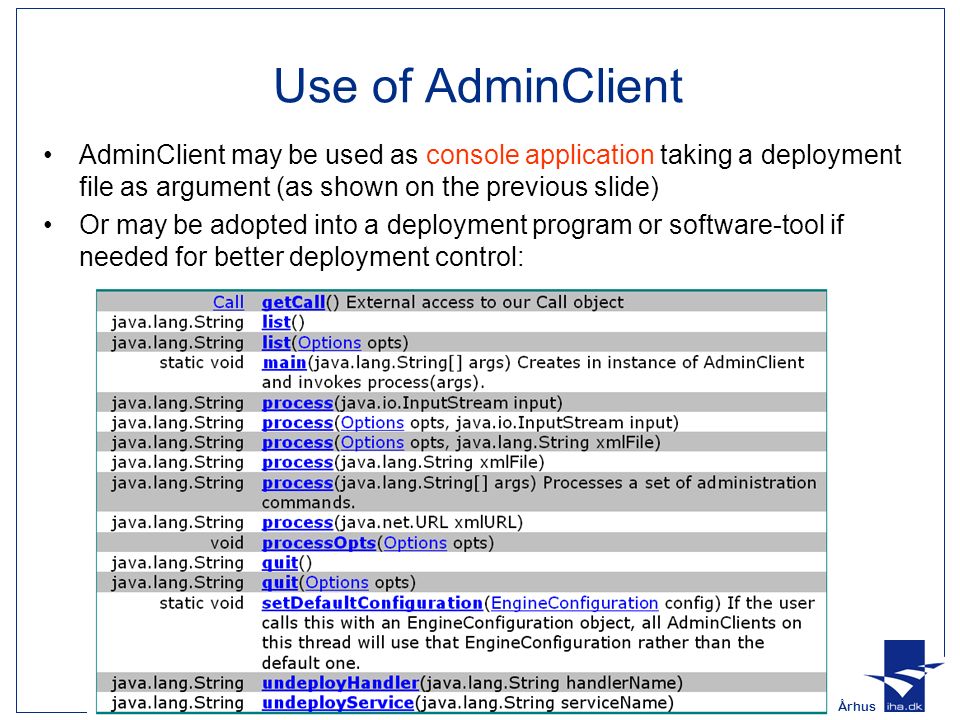Open the processOpts method link
Image resolution: width=960 pixels, height=720 pixels.
319,543
